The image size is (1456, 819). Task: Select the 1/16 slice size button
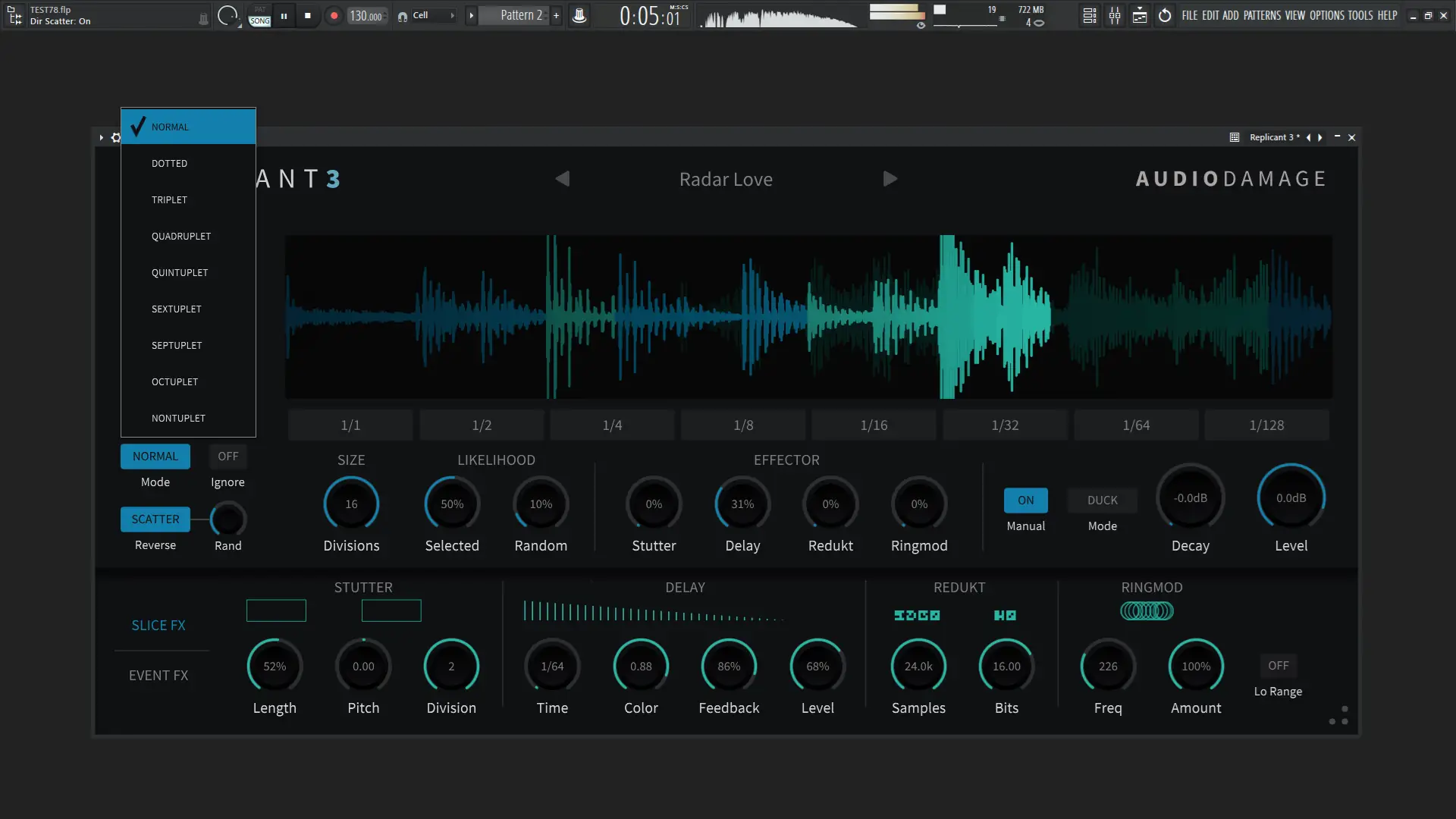pyautogui.click(x=874, y=425)
